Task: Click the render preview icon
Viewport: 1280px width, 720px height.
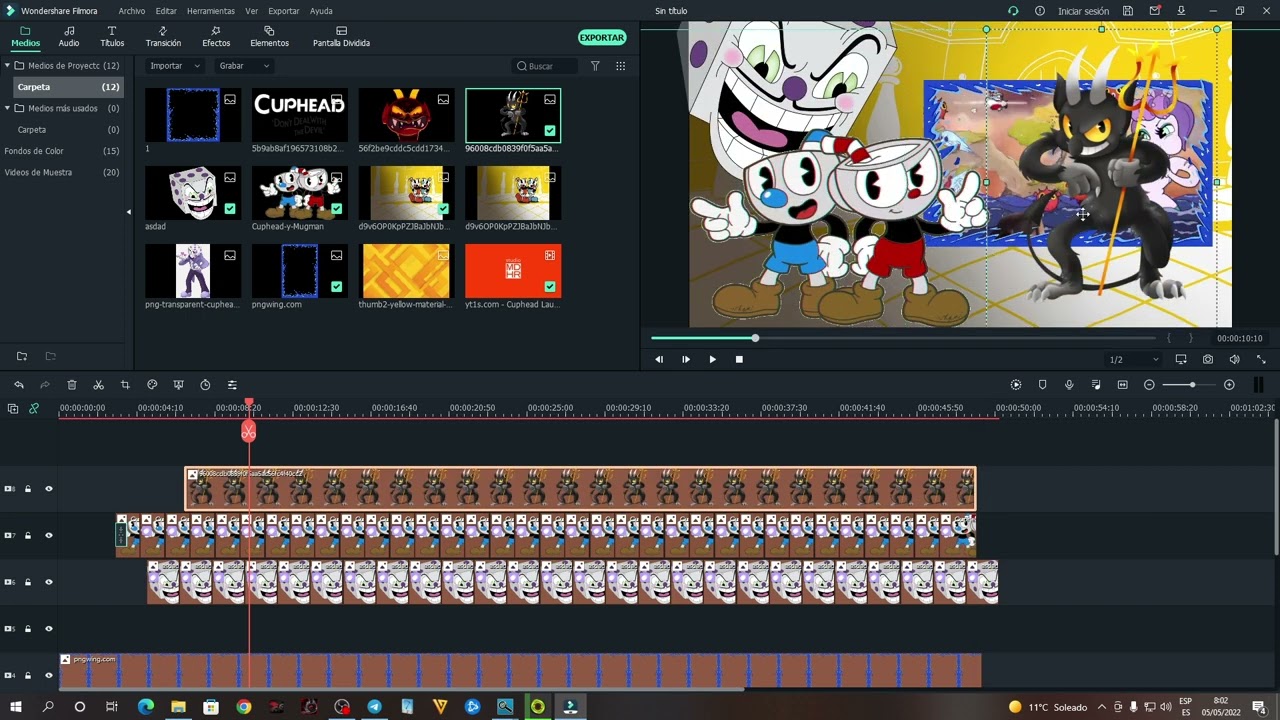Action: click(1016, 385)
